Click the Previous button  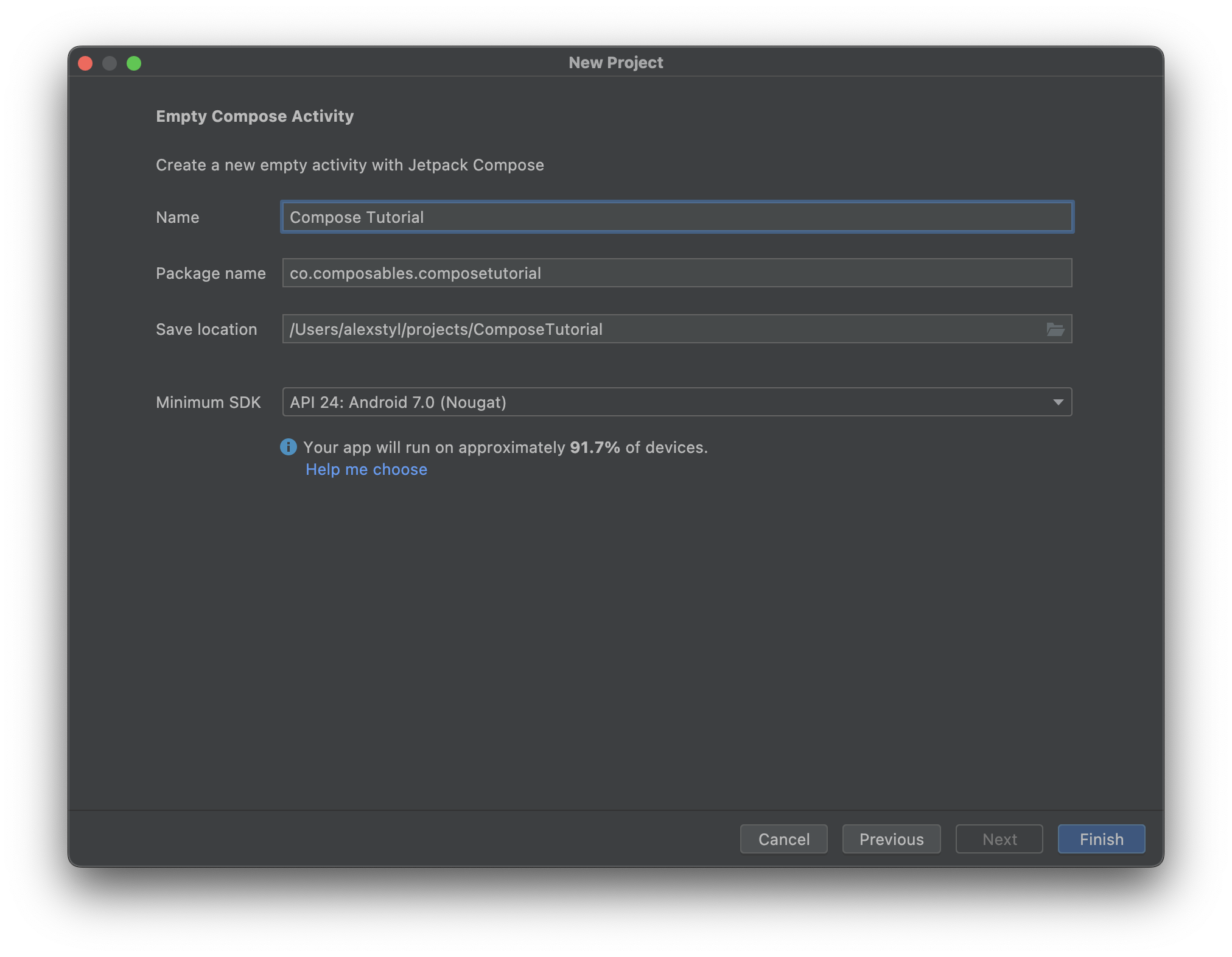891,839
